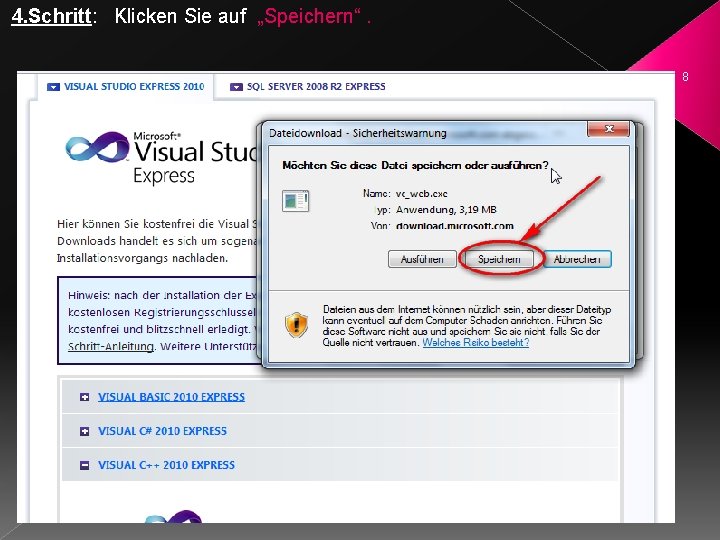Click the arrow icon beside SQL Server 2008 R2
Viewport: 720px width, 540px height.
click(236, 87)
